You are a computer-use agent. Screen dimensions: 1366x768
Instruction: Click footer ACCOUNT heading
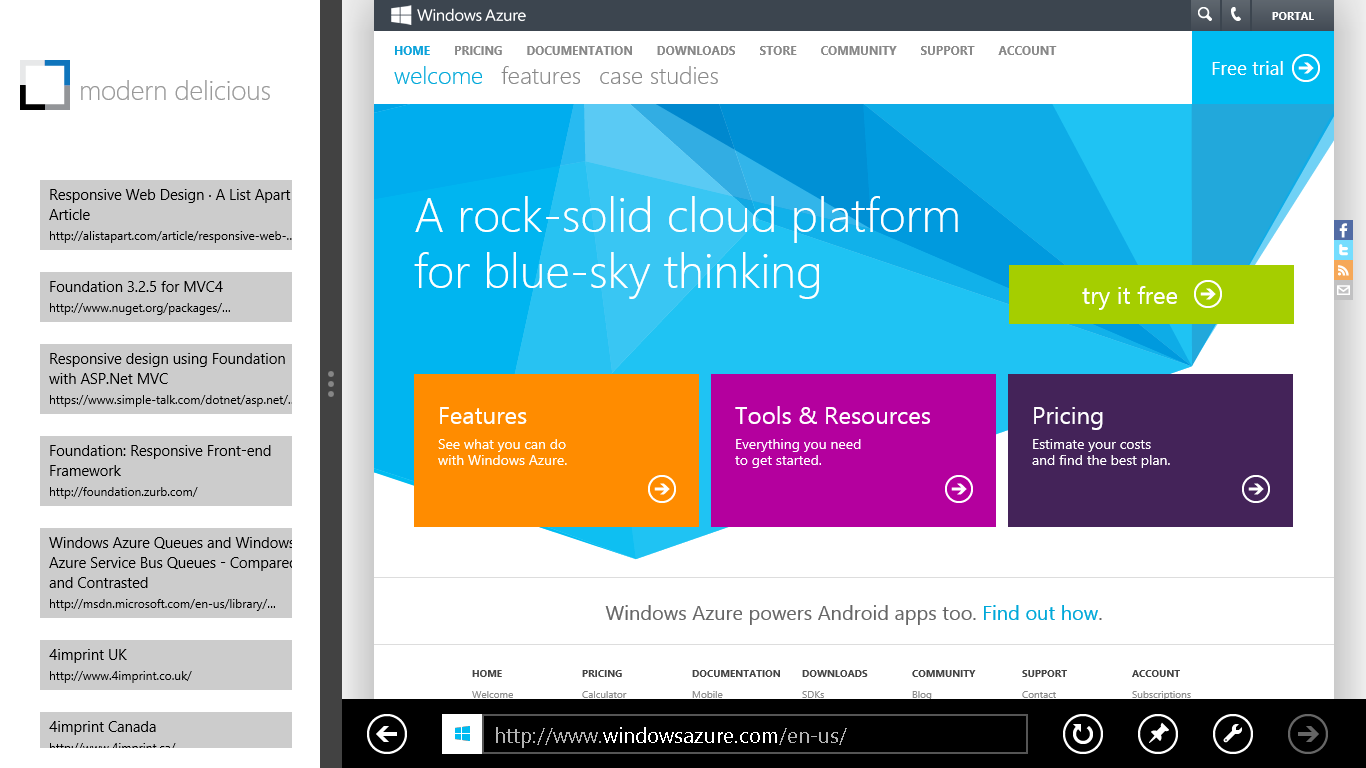[x=1156, y=674]
